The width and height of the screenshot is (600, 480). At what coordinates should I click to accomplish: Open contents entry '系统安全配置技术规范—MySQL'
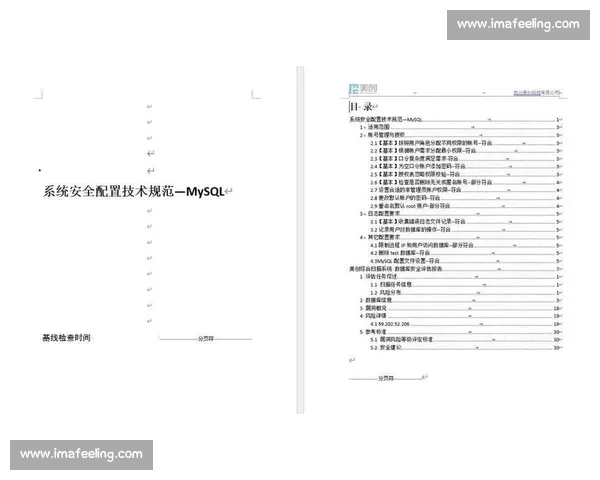pyautogui.click(x=454, y=119)
